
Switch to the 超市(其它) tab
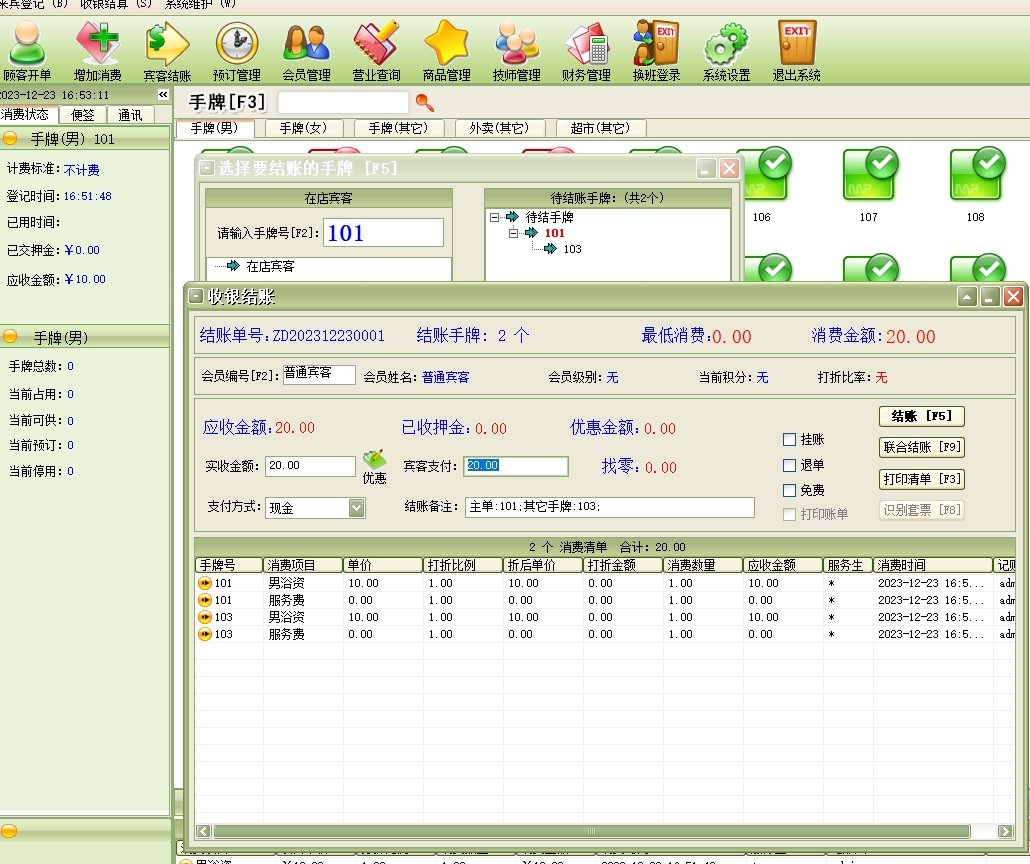[x=600, y=128]
